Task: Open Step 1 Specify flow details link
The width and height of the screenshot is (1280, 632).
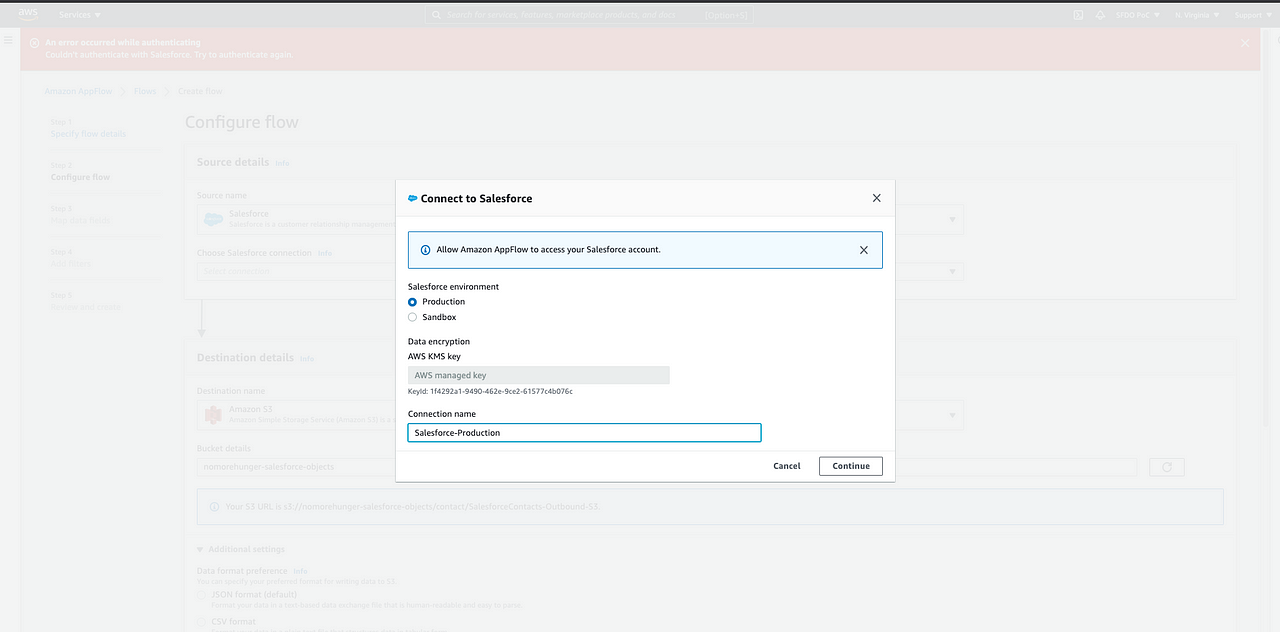Action: point(88,134)
